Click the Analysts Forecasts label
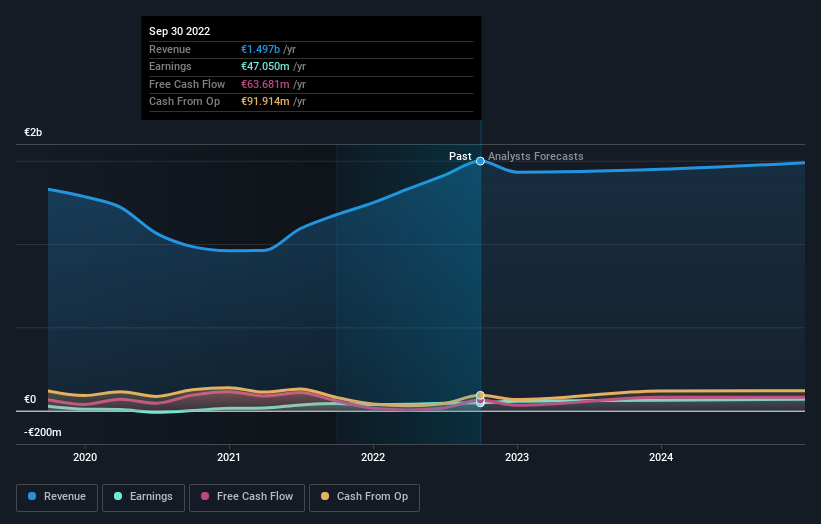The height and width of the screenshot is (524, 821). pyautogui.click(x=536, y=156)
